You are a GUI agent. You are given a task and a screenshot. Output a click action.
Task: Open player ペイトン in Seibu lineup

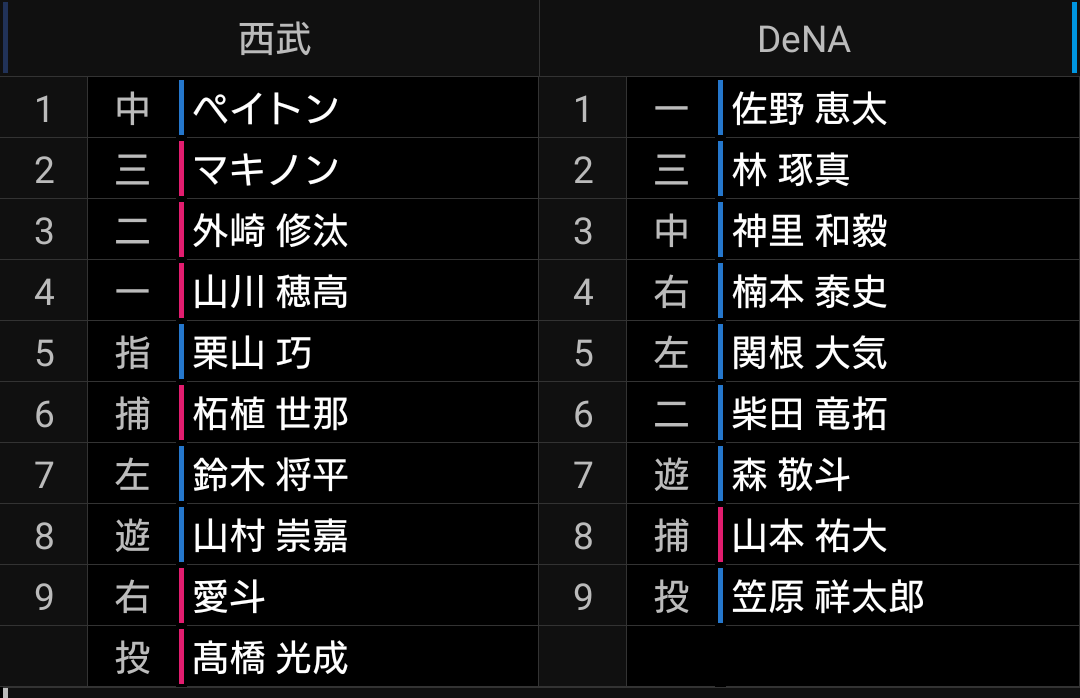click(x=266, y=108)
